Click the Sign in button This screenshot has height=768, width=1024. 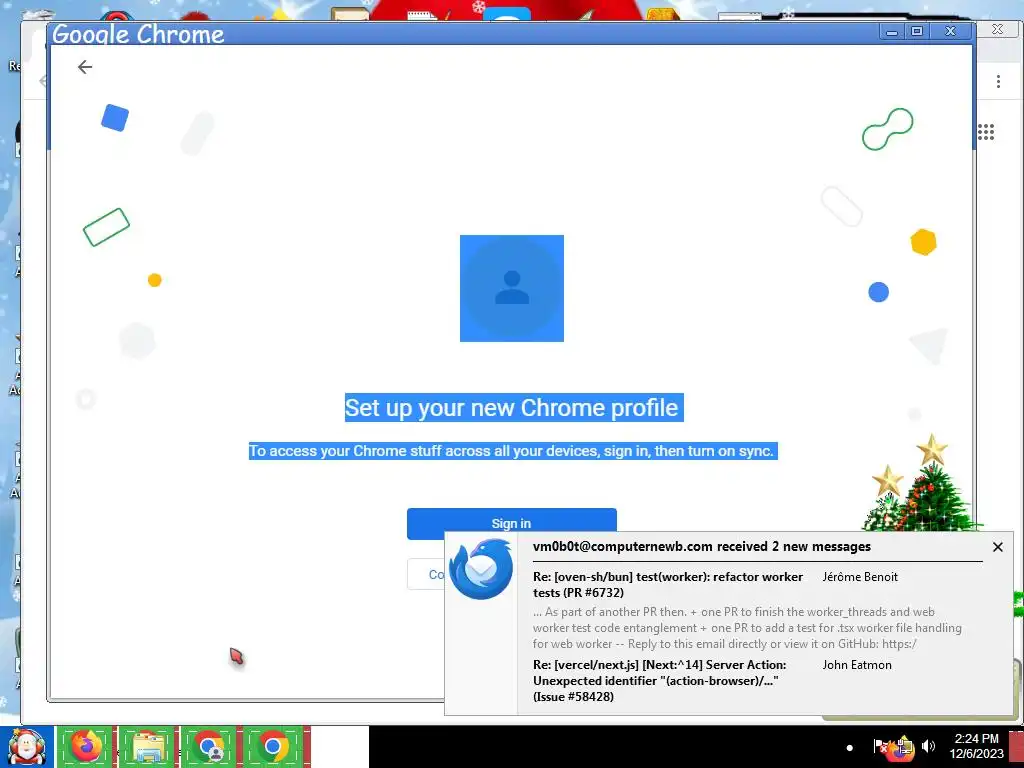[x=511, y=523]
